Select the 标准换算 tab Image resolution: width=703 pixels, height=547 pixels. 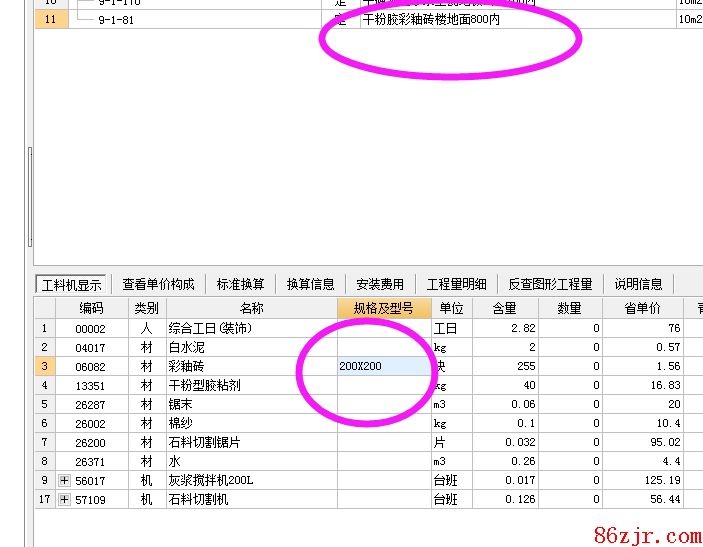[240, 284]
